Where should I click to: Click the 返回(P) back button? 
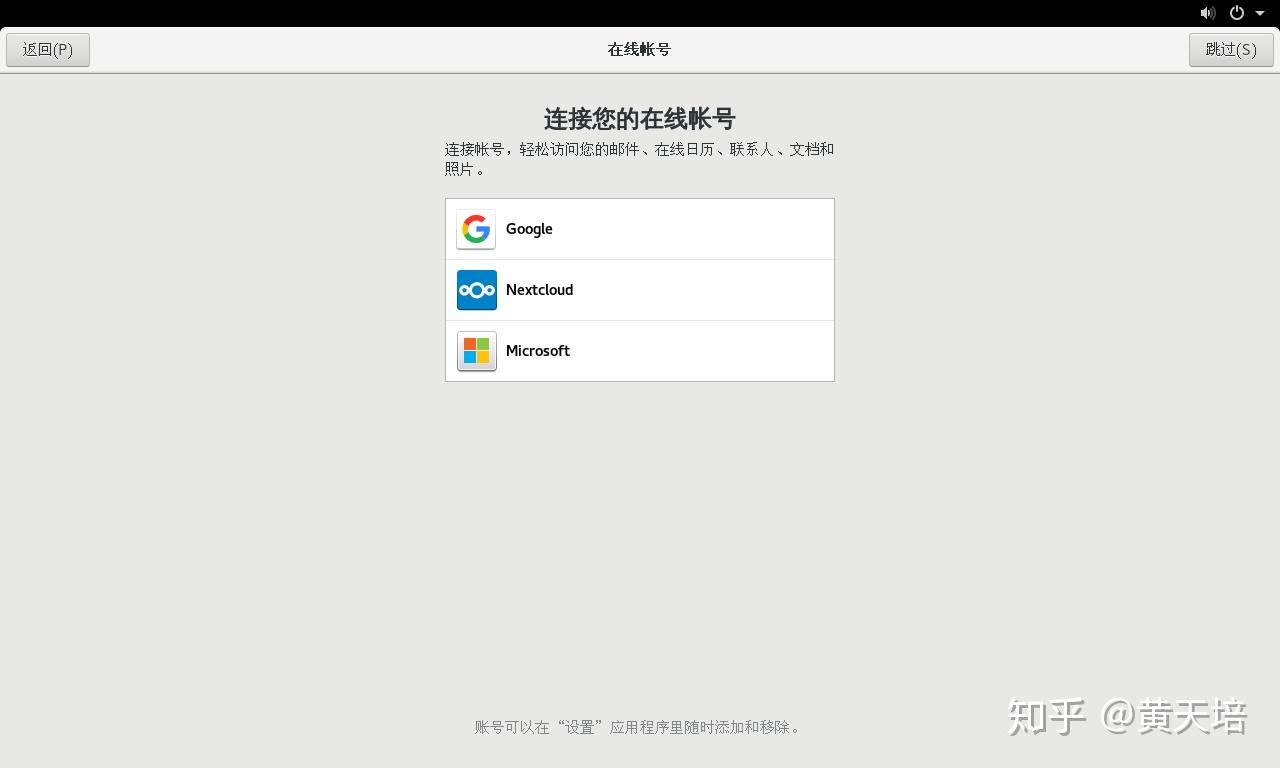click(x=47, y=49)
